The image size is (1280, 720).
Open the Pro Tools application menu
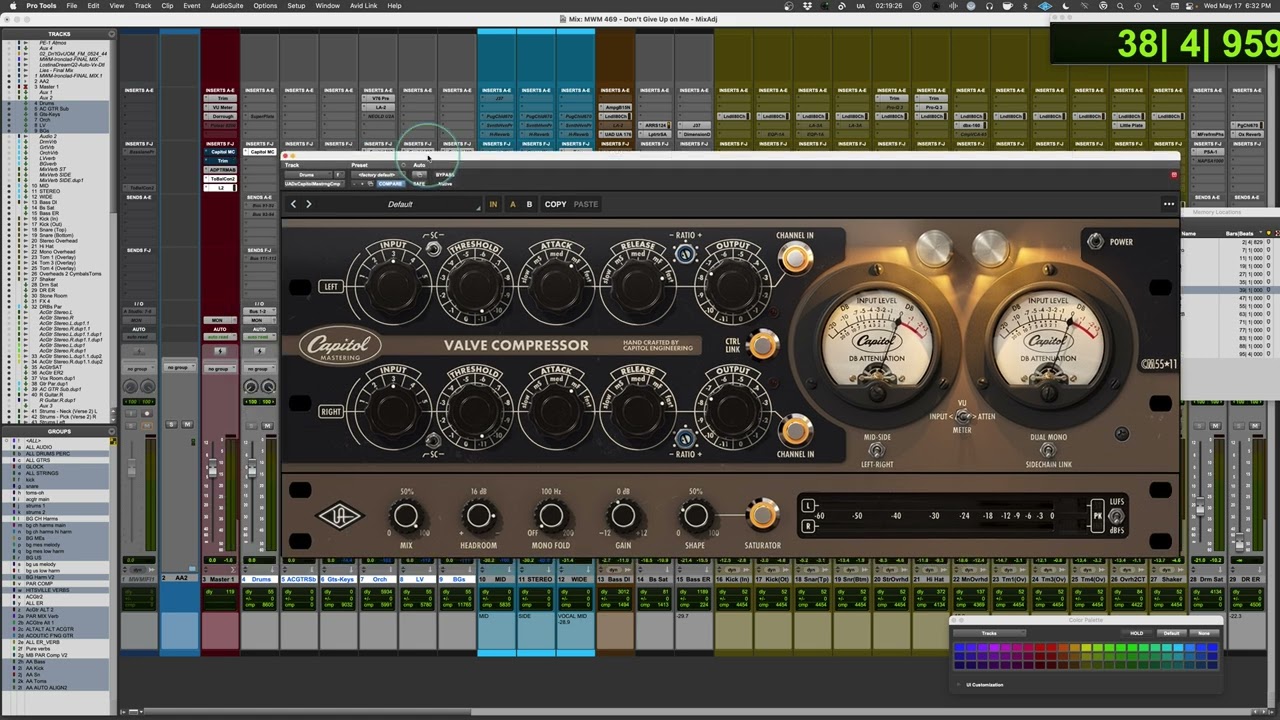point(41,6)
